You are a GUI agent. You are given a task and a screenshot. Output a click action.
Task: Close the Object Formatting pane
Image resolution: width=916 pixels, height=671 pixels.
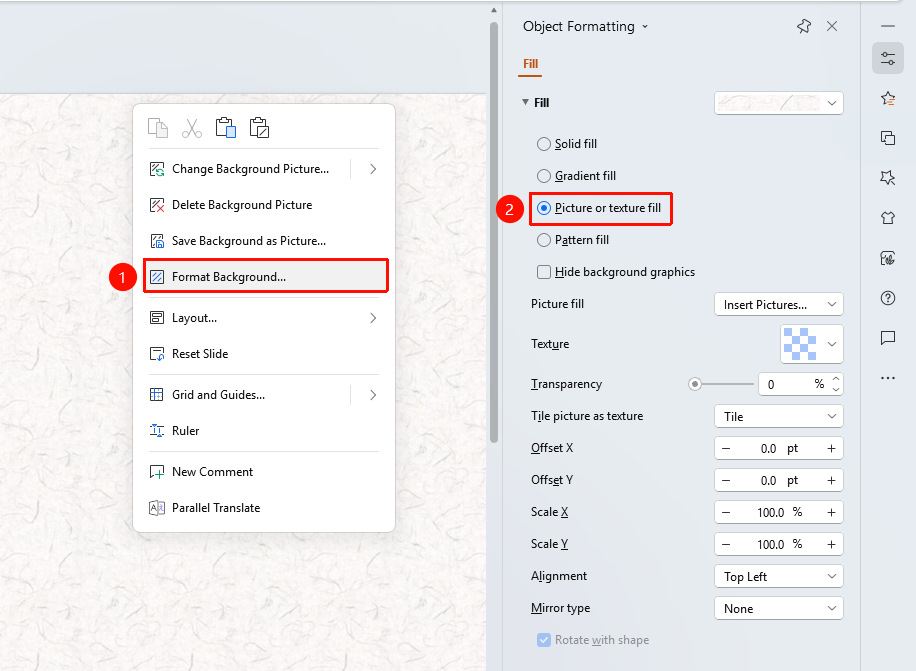[832, 26]
